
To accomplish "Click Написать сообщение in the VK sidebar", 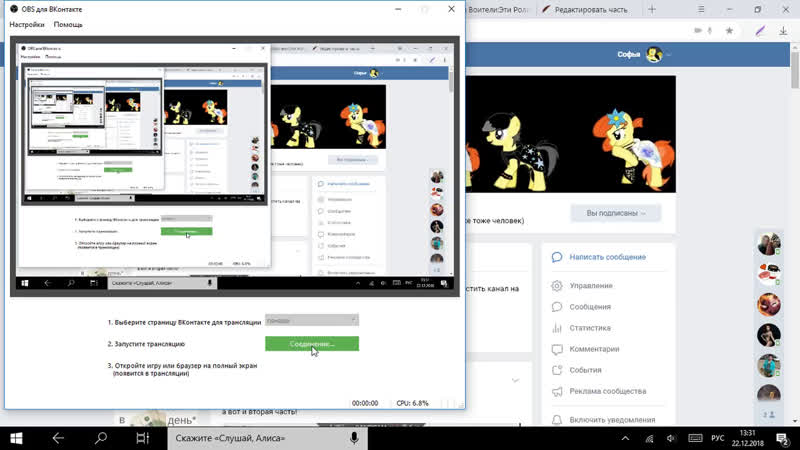I will point(607,257).
